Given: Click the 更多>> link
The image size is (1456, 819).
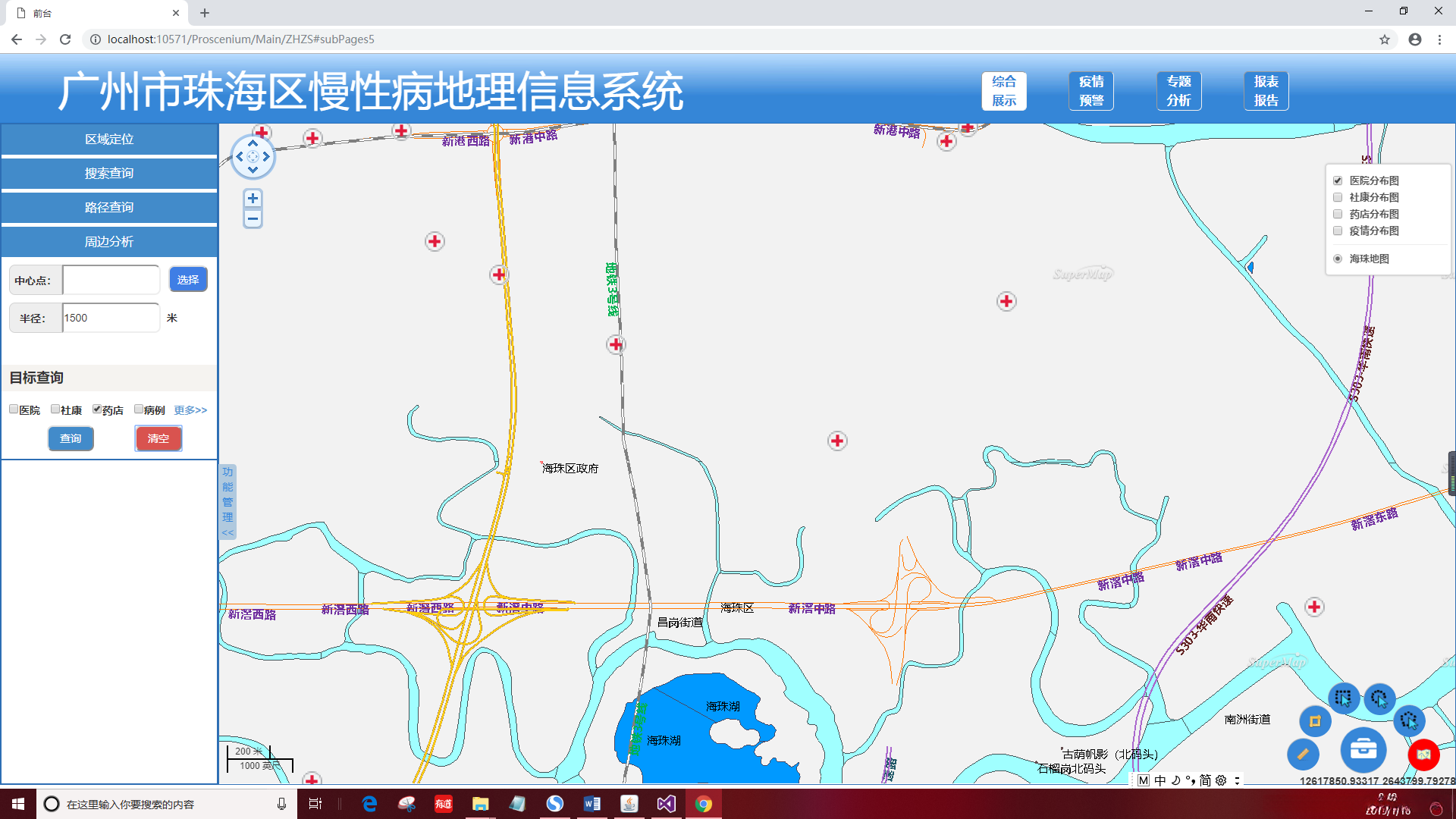Looking at the screenshot, I should 190,410.
